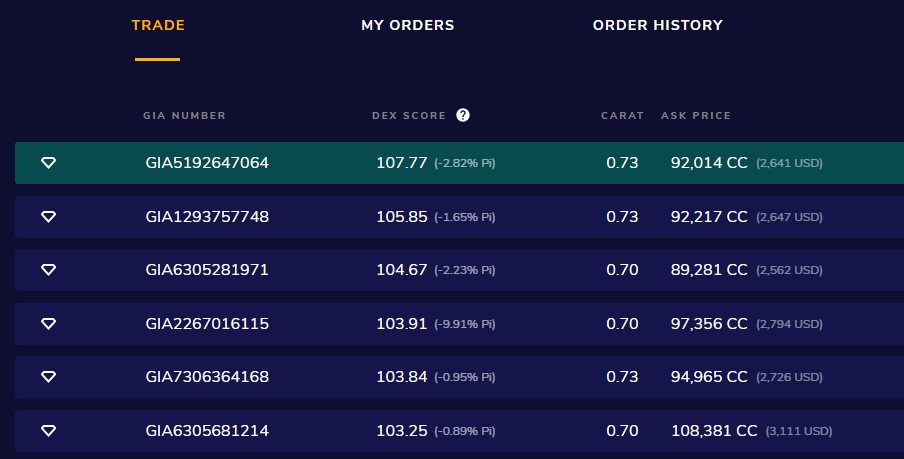
Task: Click diamond icon beside GIA7306364168
Action: coord(48,377)
